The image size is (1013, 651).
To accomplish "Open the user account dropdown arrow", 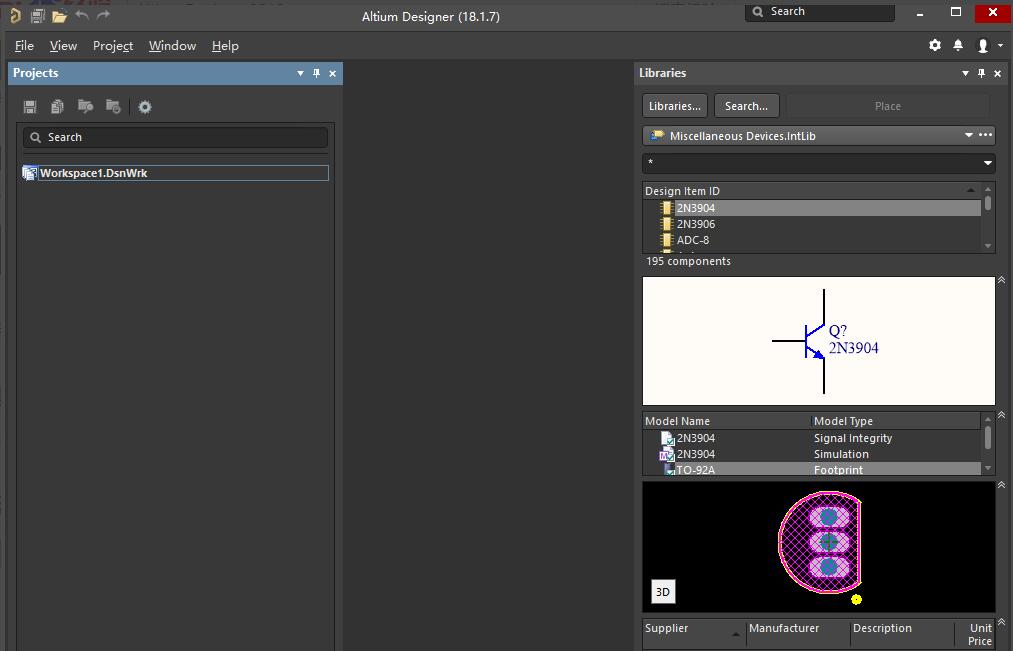I will (x=1000, y=45).
